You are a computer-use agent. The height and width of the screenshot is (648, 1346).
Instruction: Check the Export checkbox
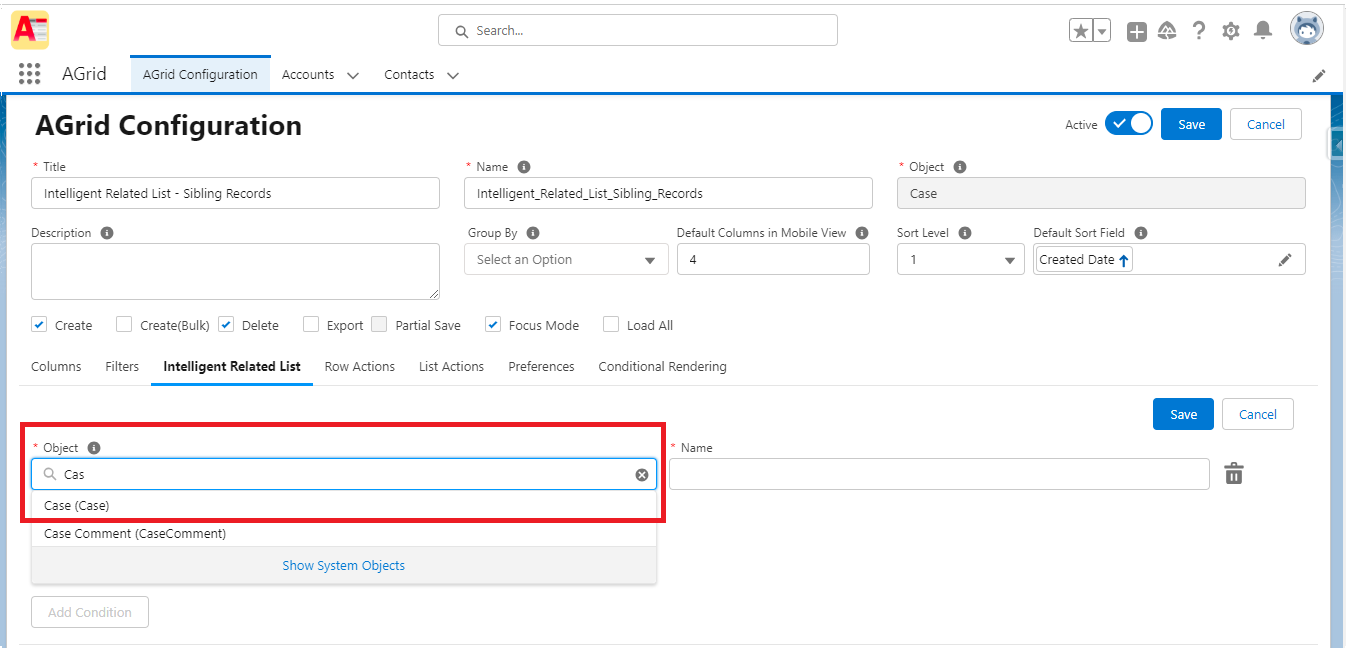coord(311,324)
